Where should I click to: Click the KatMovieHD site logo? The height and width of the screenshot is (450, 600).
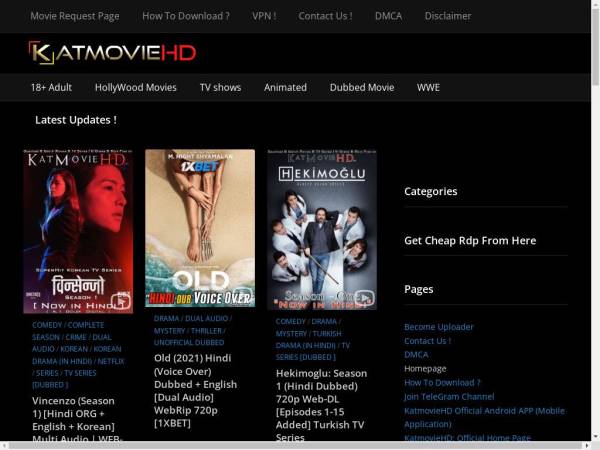pyautogui.click(x=112, y=53)
